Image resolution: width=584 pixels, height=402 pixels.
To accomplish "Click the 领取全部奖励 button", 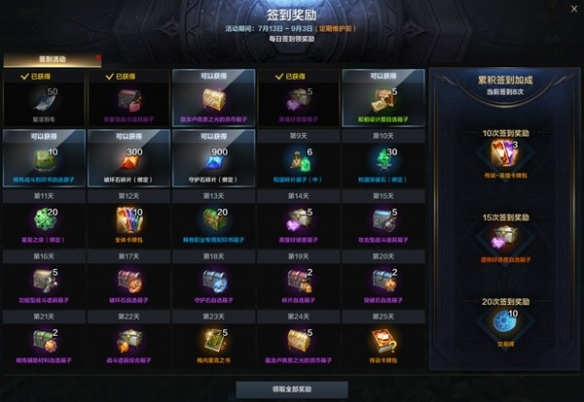I will (292, 389).
